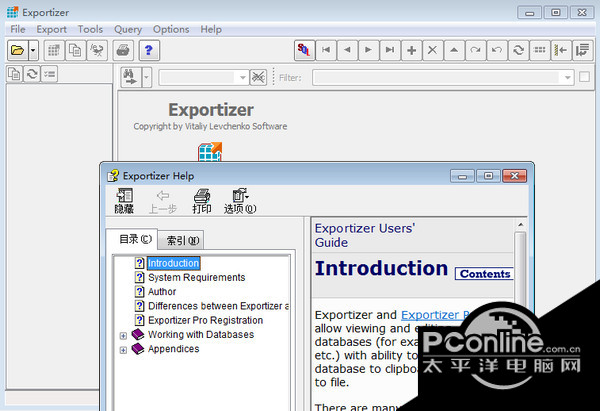Open the File menu
The width and height of the screenshot is (600, 411).
click(x=18, y=29)
